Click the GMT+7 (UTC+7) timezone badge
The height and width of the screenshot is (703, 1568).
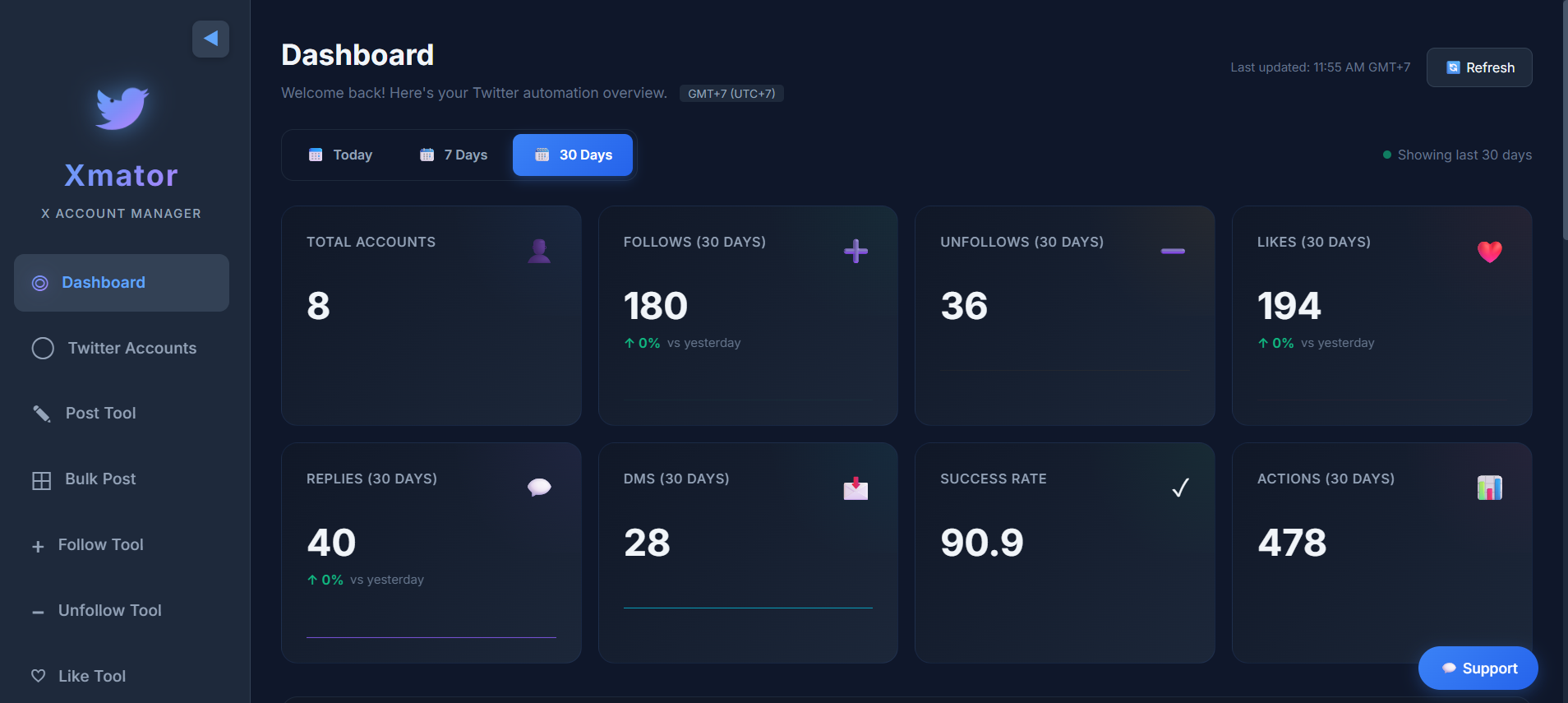pyautogui.click(x=731, y=94)
